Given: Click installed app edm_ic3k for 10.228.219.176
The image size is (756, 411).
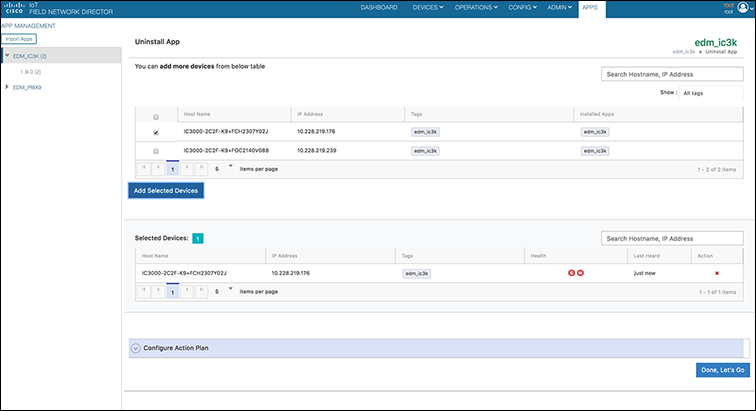Looking at the screenshot, I should pyautogui.click(x=595, y=132).
